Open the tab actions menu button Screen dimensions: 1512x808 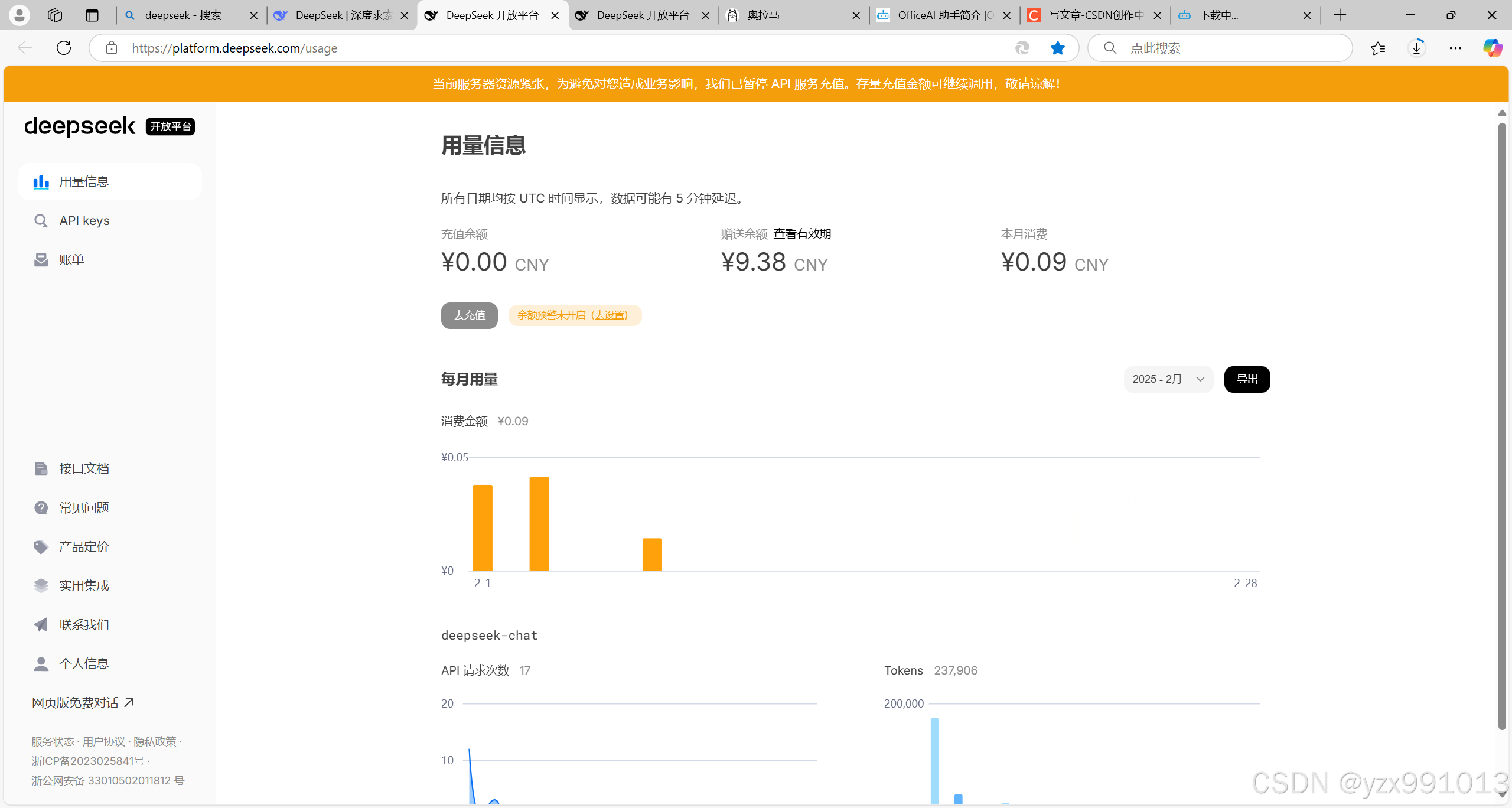tap(92, 15)
